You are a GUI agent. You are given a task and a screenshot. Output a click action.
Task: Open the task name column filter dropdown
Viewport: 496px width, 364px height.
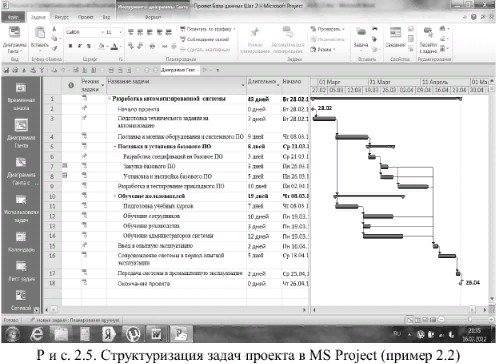click(x=243, y=85)
